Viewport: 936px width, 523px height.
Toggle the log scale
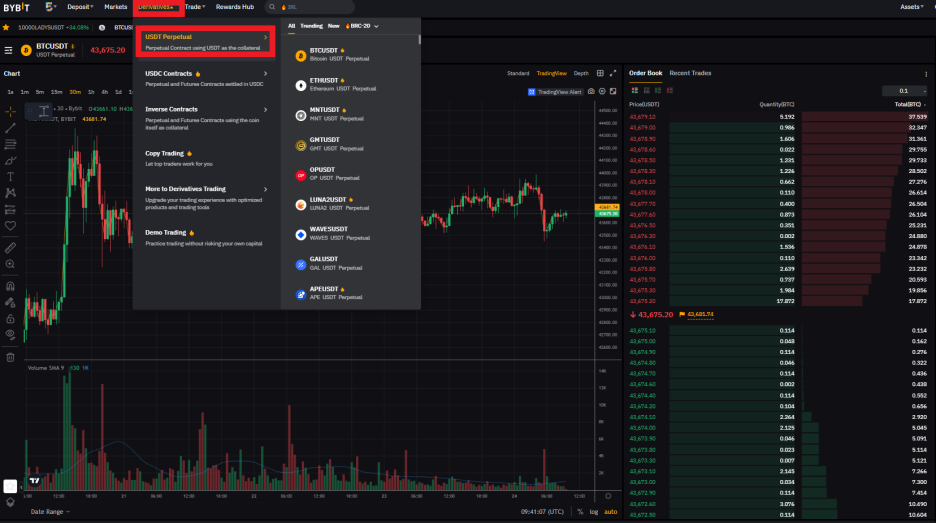594,512
